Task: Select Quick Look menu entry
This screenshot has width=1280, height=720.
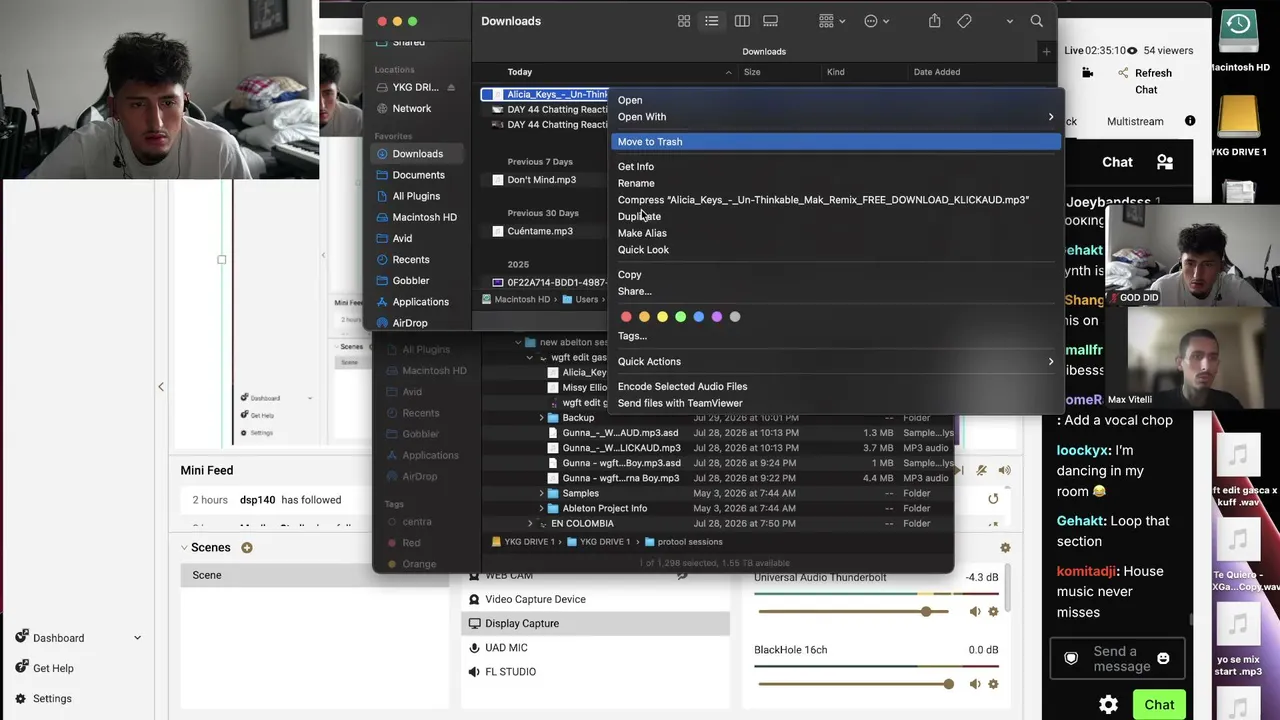Action: pyautogui.click(x=836, y=250)
